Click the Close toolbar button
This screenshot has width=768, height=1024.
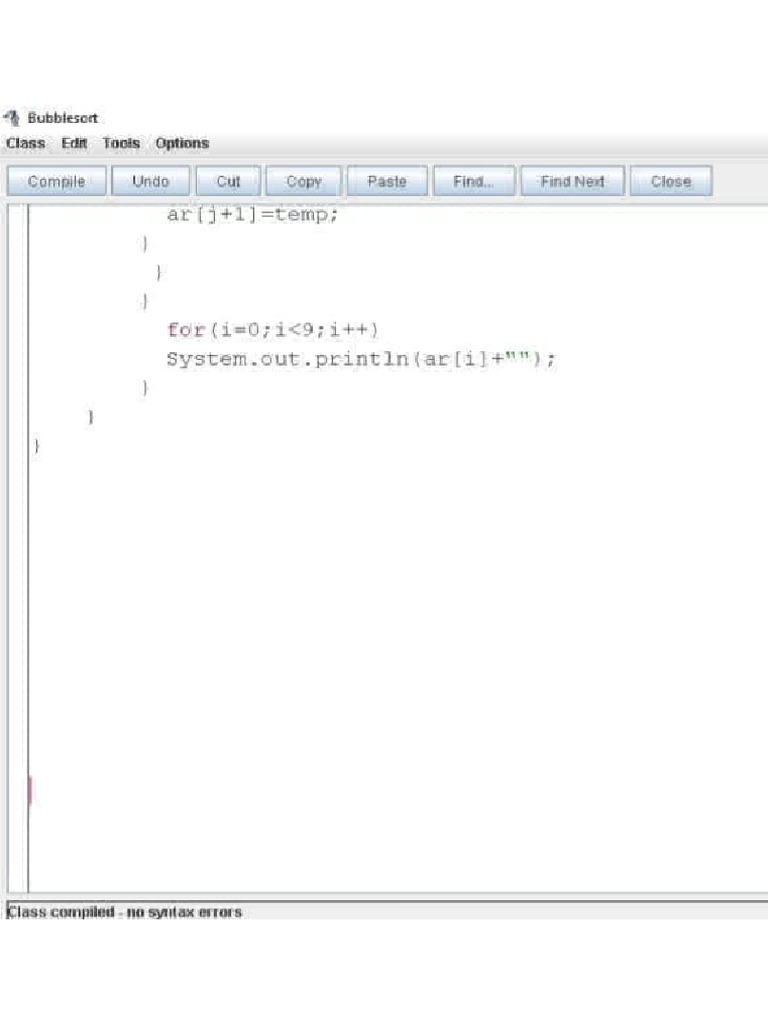(x=671, y=181)
